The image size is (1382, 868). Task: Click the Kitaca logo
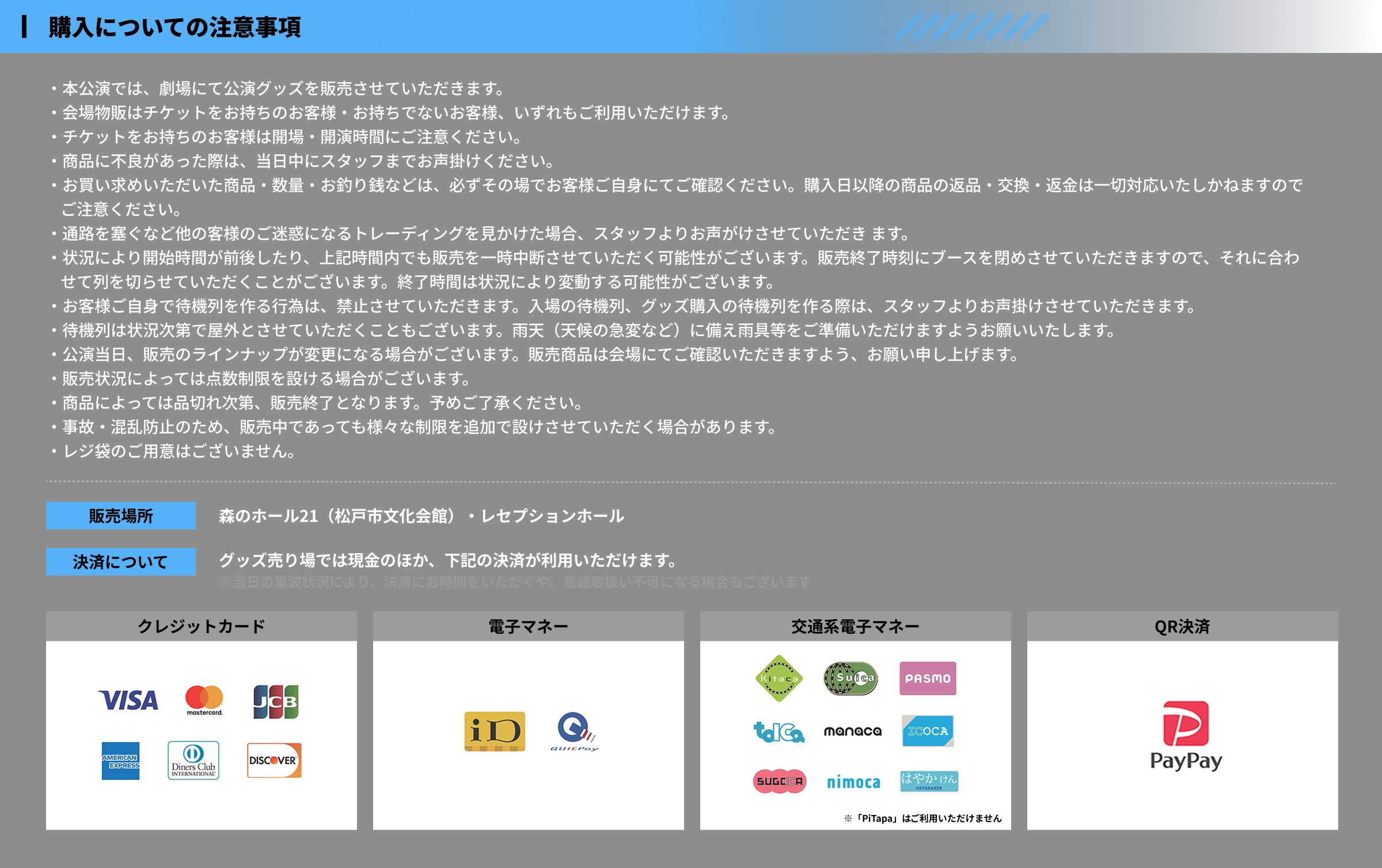(x=779, y=679)
